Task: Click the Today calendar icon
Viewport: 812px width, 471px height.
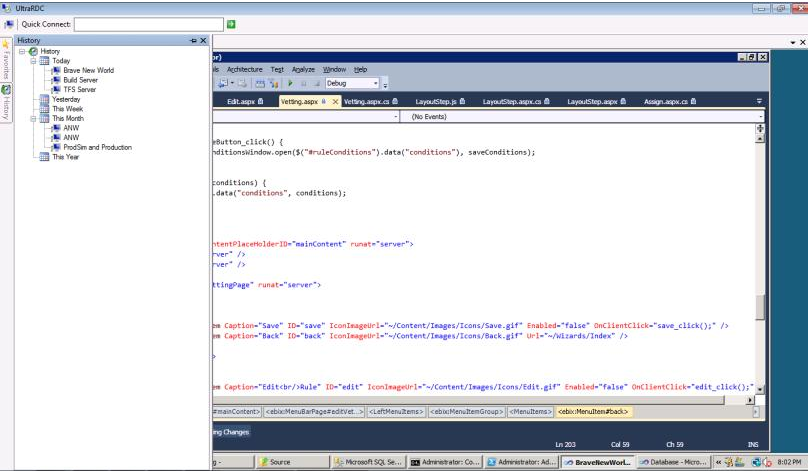Action: [45, 61]
